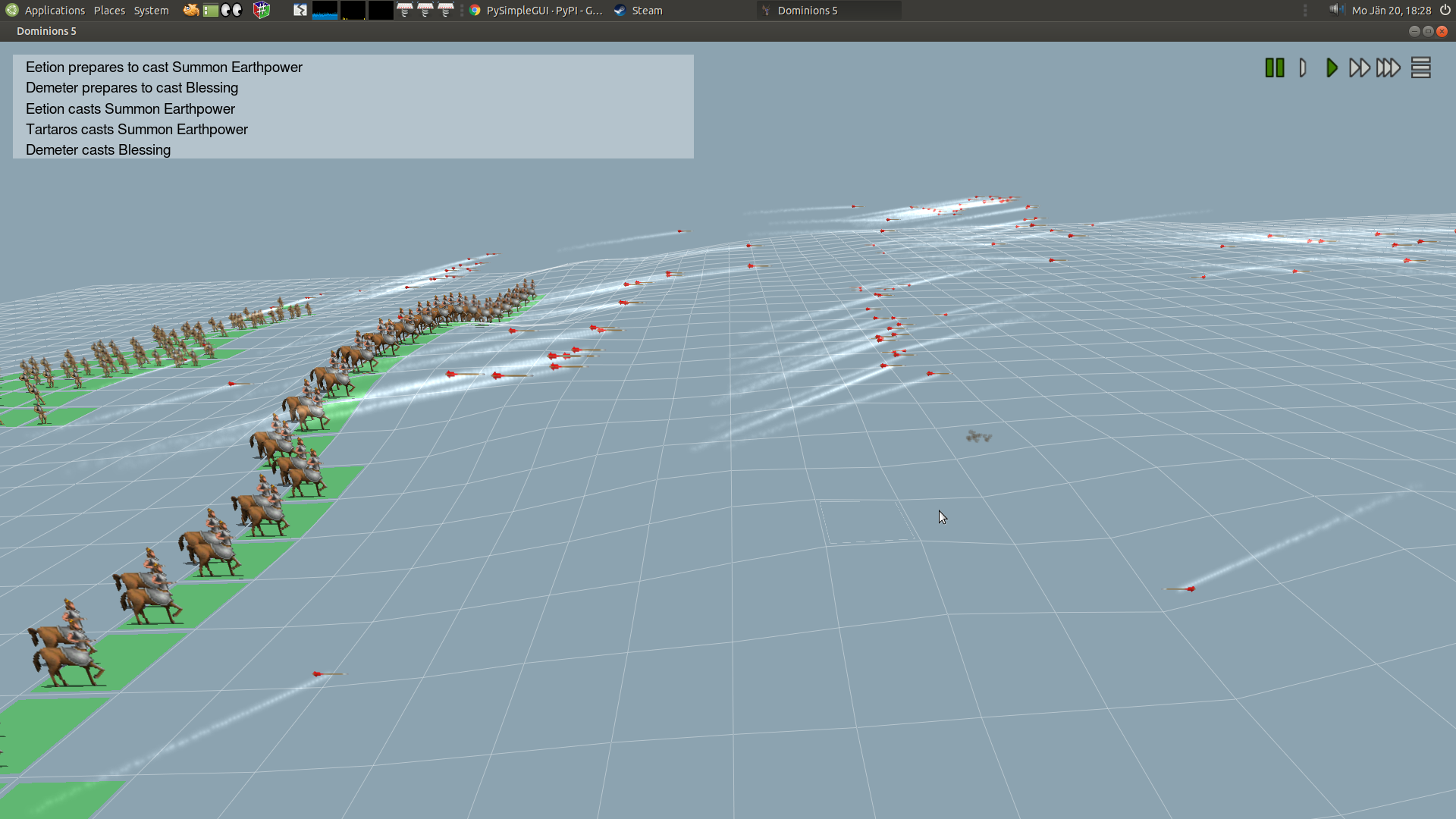
Task: Open the Places menu
Action: [x=109, y=11]
